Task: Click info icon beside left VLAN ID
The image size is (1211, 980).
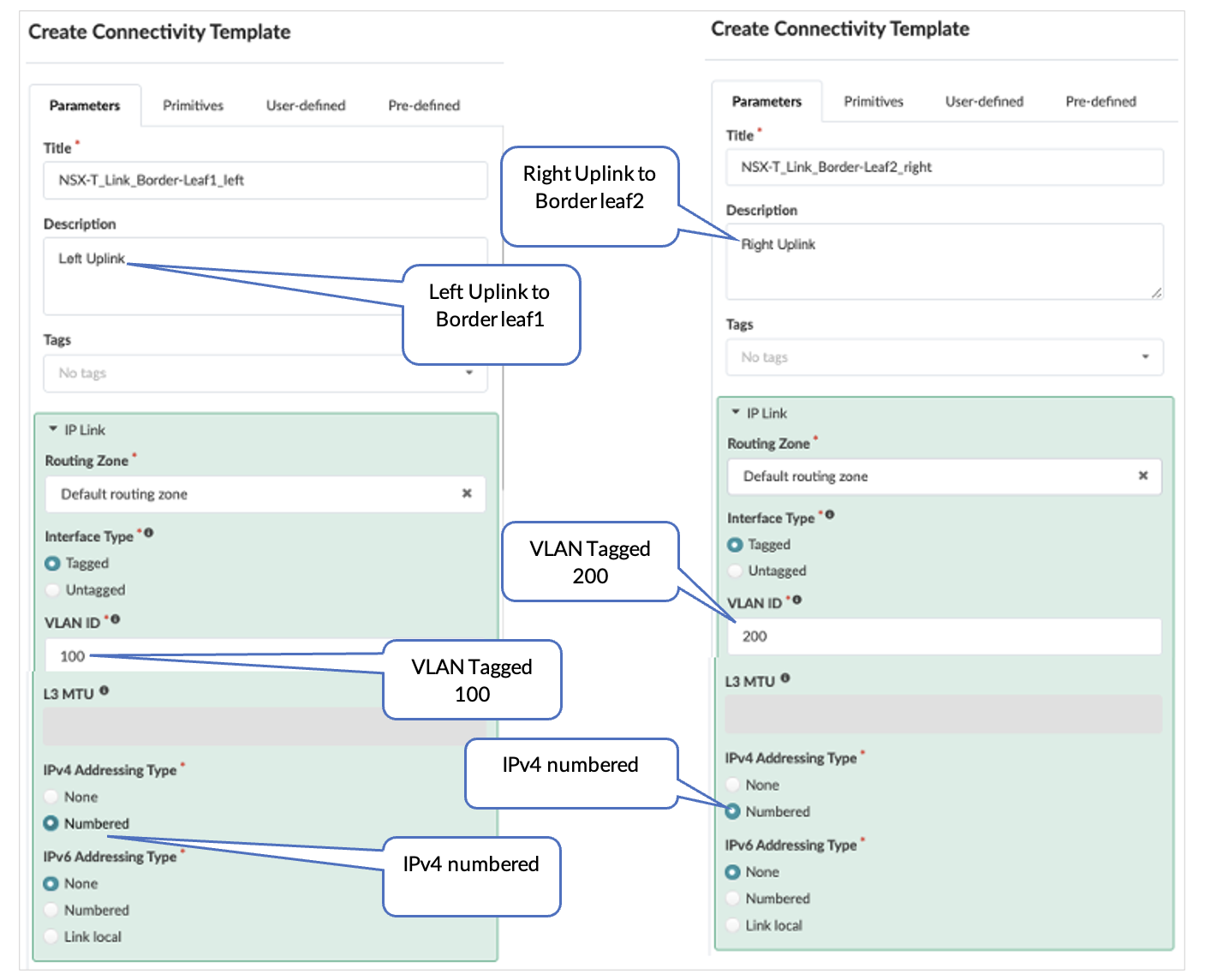Action: [116, 619]
